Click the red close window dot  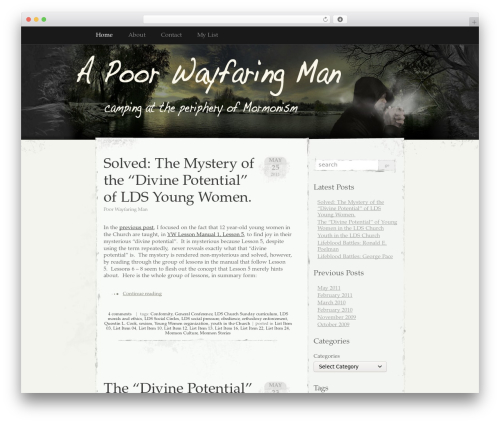(x=29, y=19)
